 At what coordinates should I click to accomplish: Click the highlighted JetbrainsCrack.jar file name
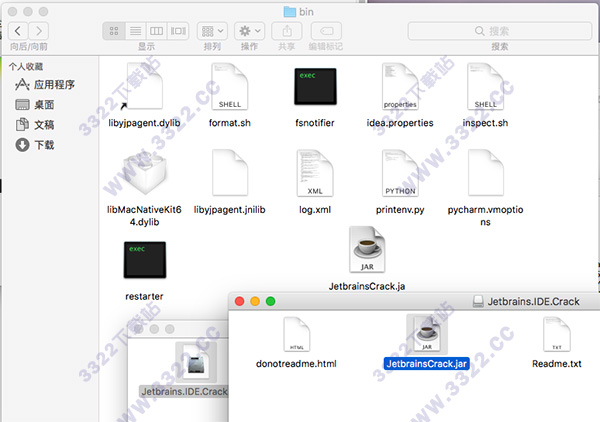click(427, 363)
